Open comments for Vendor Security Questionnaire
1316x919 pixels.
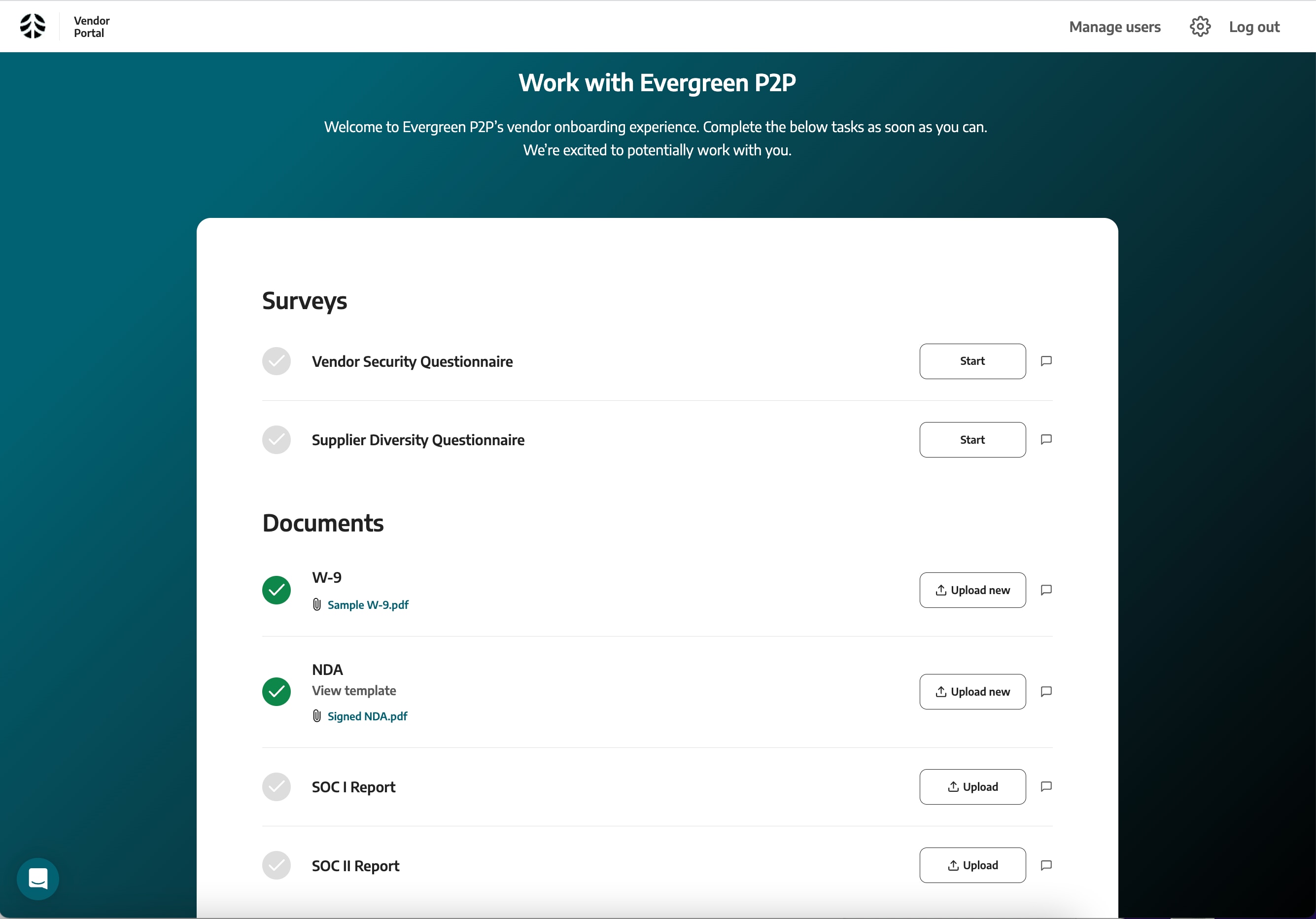click(x=1046, y=361)
